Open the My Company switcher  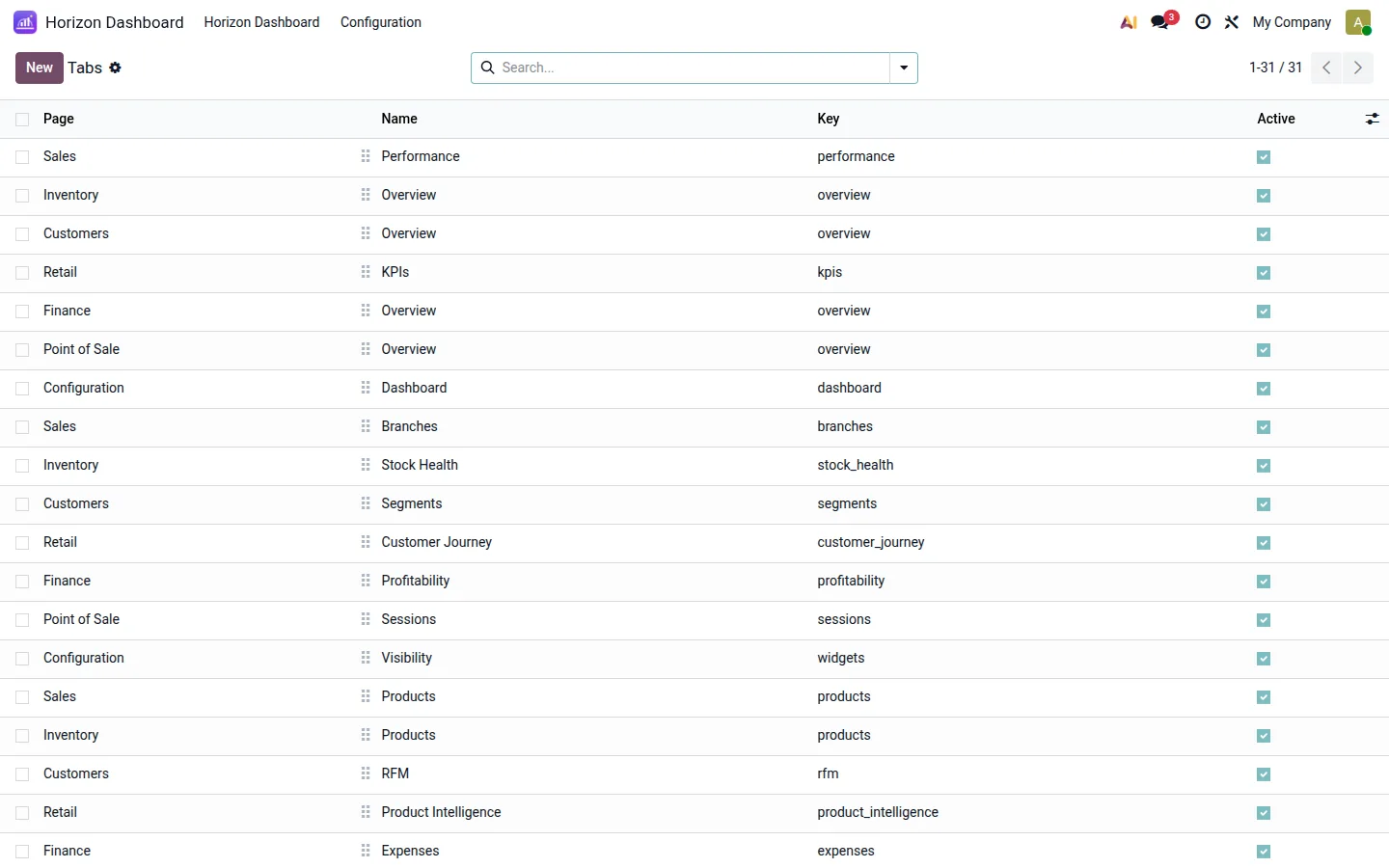pyautogui.click(x=1292, y=22)
